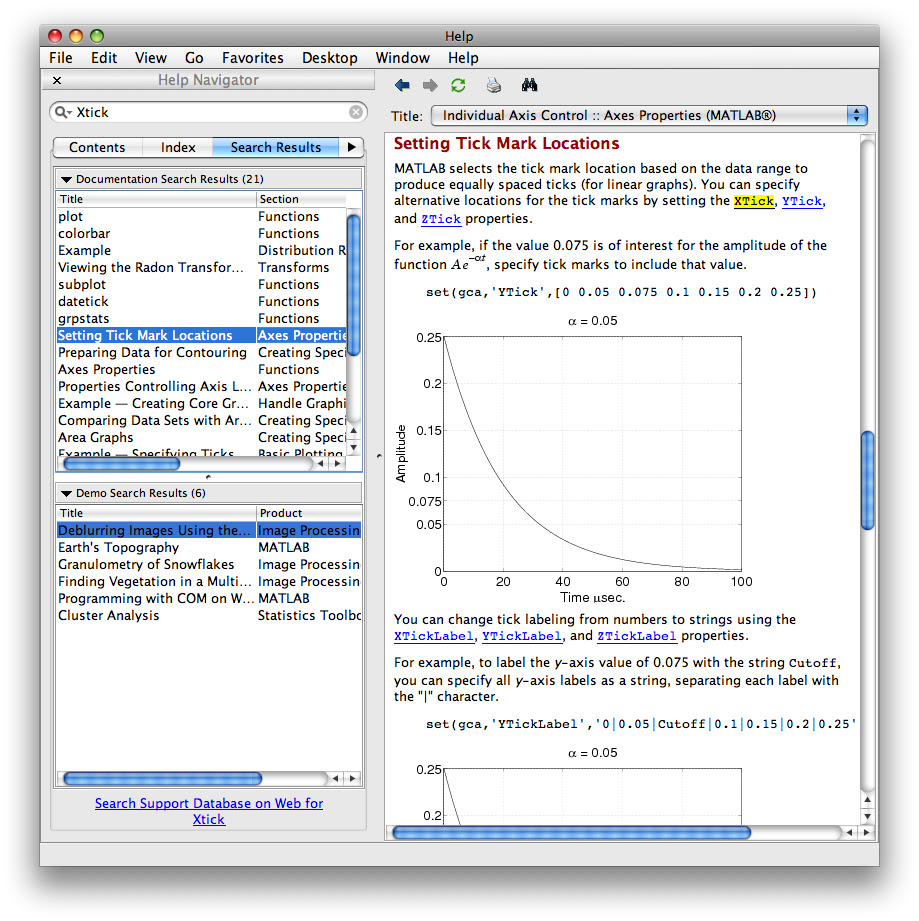Open search options magnifier dropdown
The width and height of the screenshot is (919, 921).
click(63, 112)
